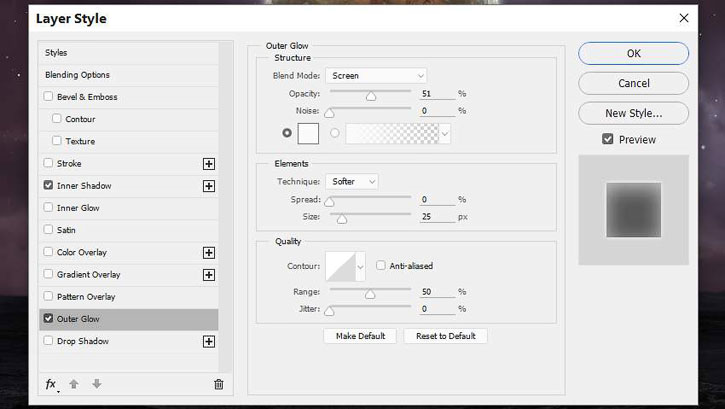The image size is (725, 409).
Task: Enable the Contour sub-effect checkbox
Action: [x=56, y=118]
